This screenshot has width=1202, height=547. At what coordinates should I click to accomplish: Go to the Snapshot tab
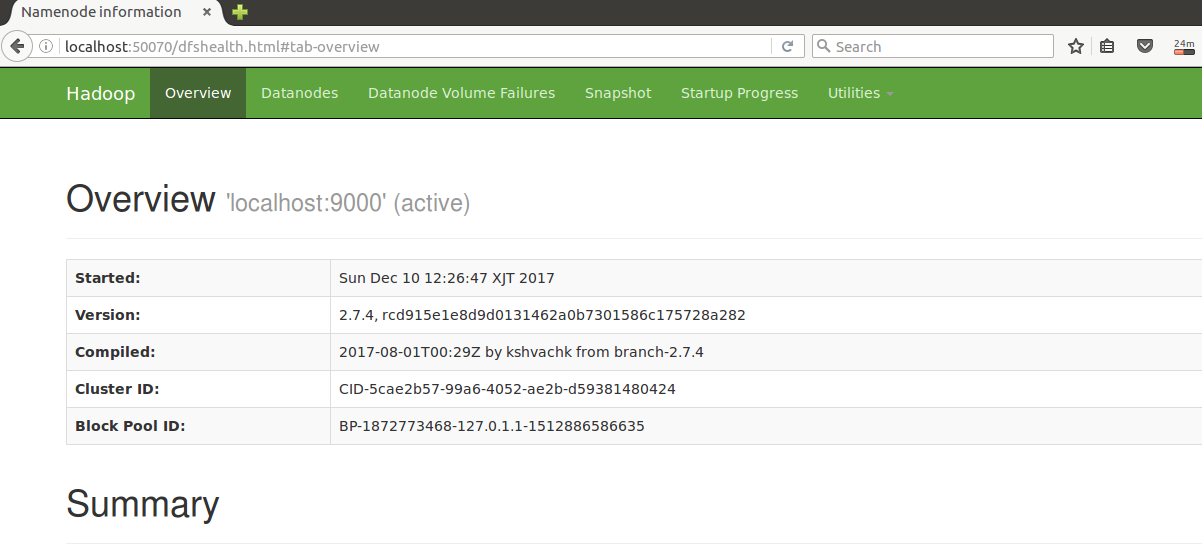618,93
